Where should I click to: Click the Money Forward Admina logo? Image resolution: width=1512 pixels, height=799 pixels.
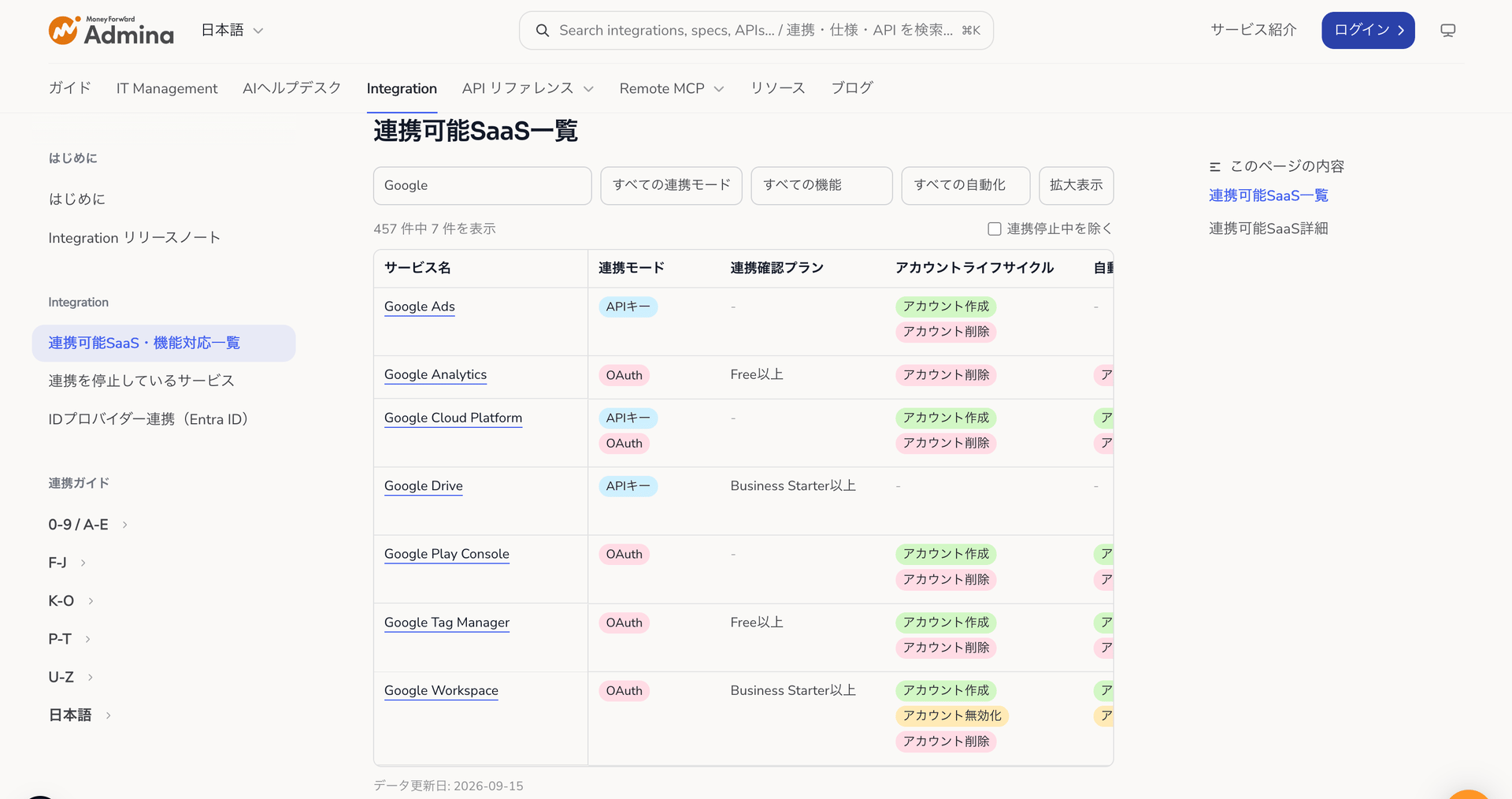pos(111,31)
